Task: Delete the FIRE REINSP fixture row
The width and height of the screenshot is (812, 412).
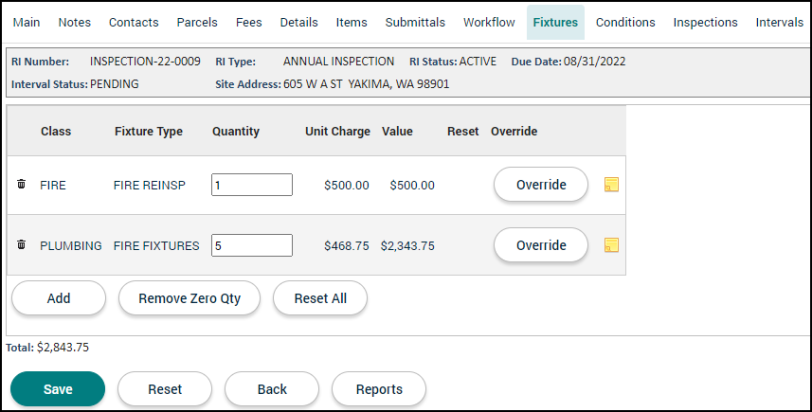Action: point(21,184)
